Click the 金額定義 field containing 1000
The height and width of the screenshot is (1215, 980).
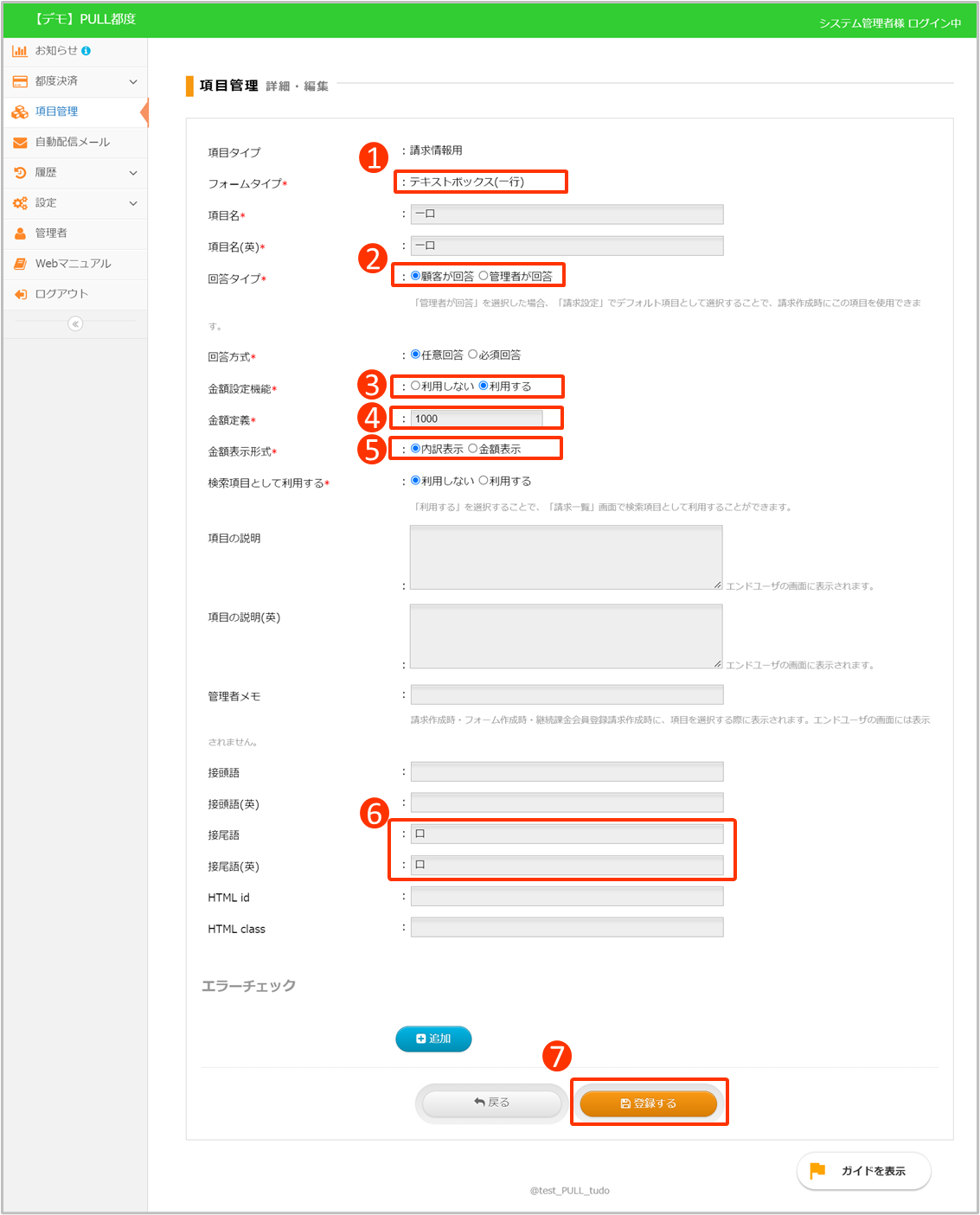476,419
